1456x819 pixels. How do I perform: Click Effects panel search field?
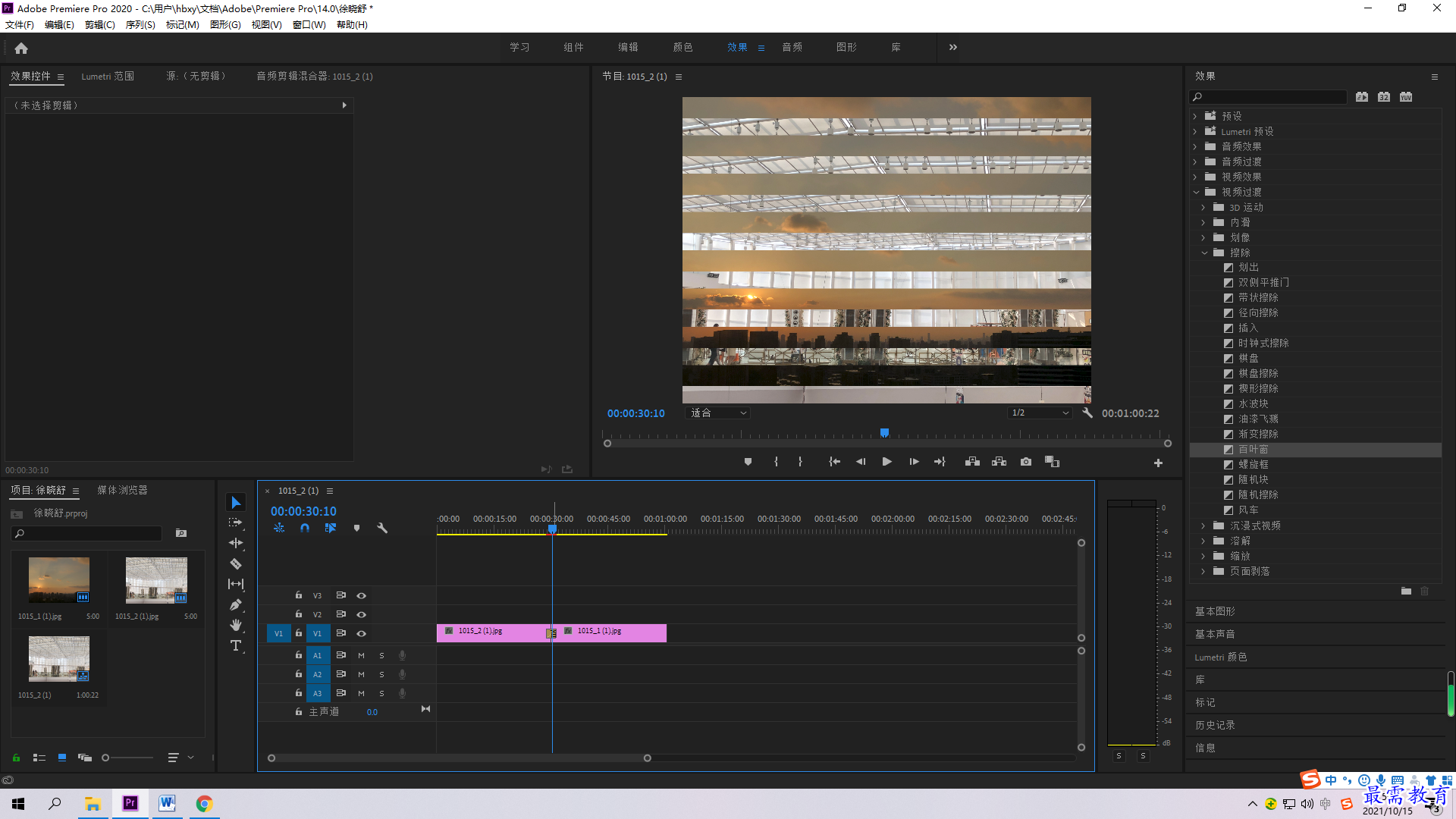1269,97
